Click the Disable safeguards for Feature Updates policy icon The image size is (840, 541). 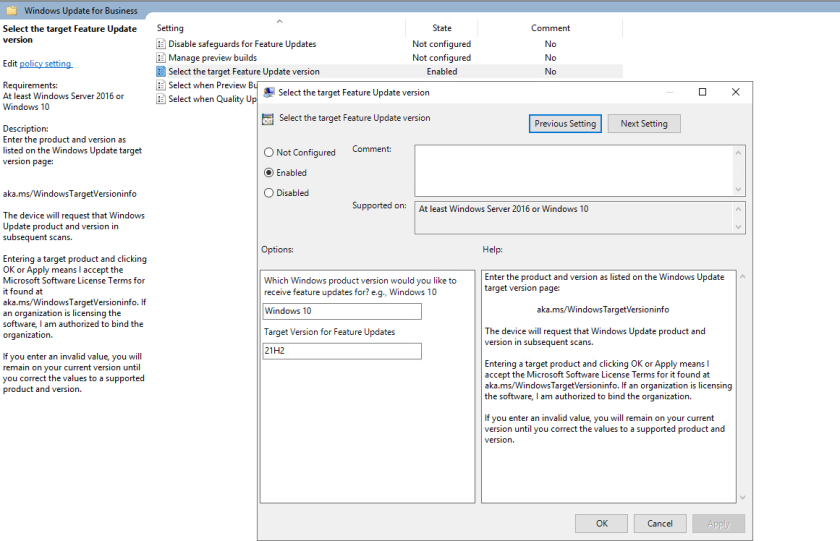(161, 44)
